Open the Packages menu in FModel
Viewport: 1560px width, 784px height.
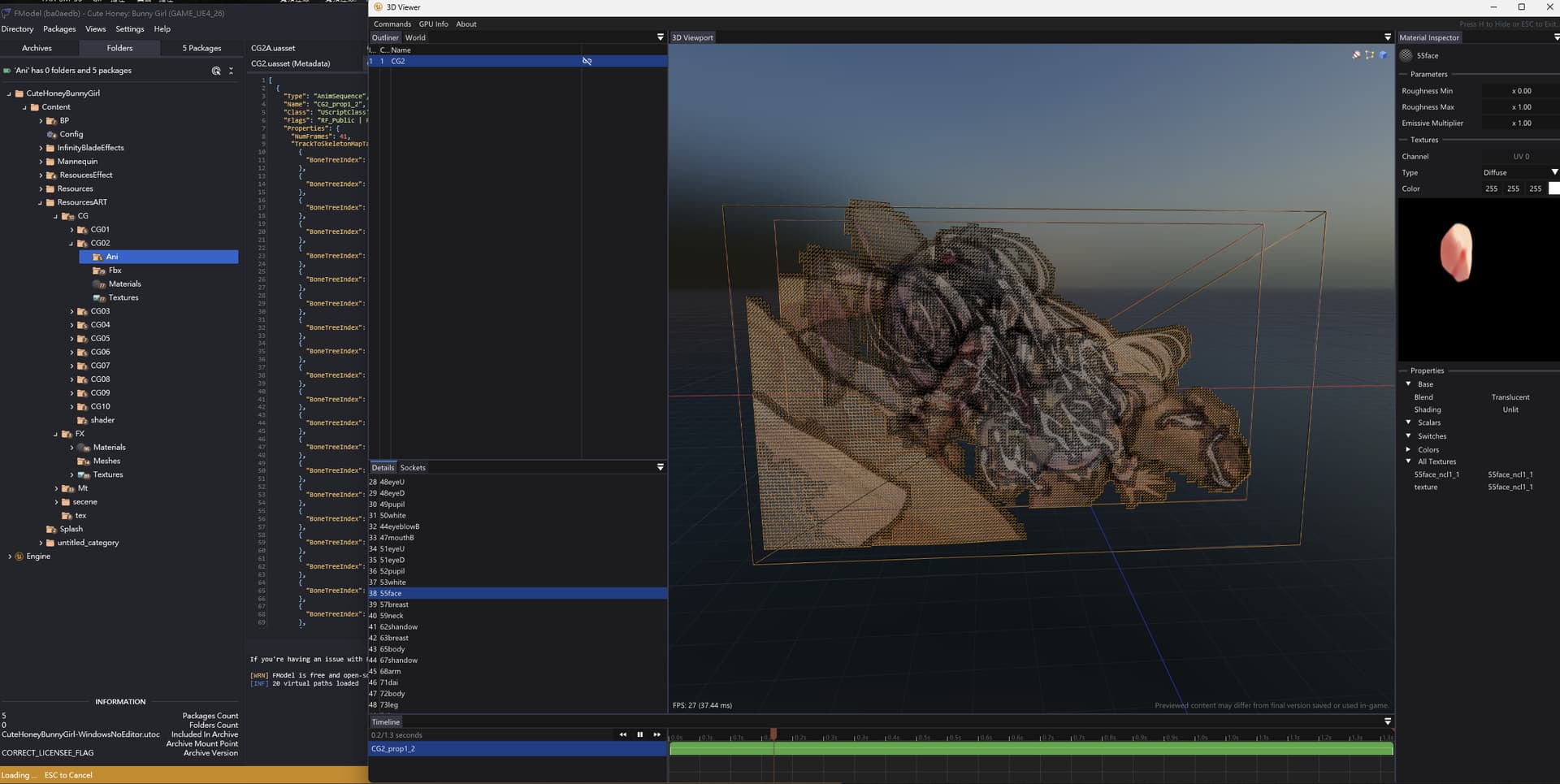click(59, 29)
